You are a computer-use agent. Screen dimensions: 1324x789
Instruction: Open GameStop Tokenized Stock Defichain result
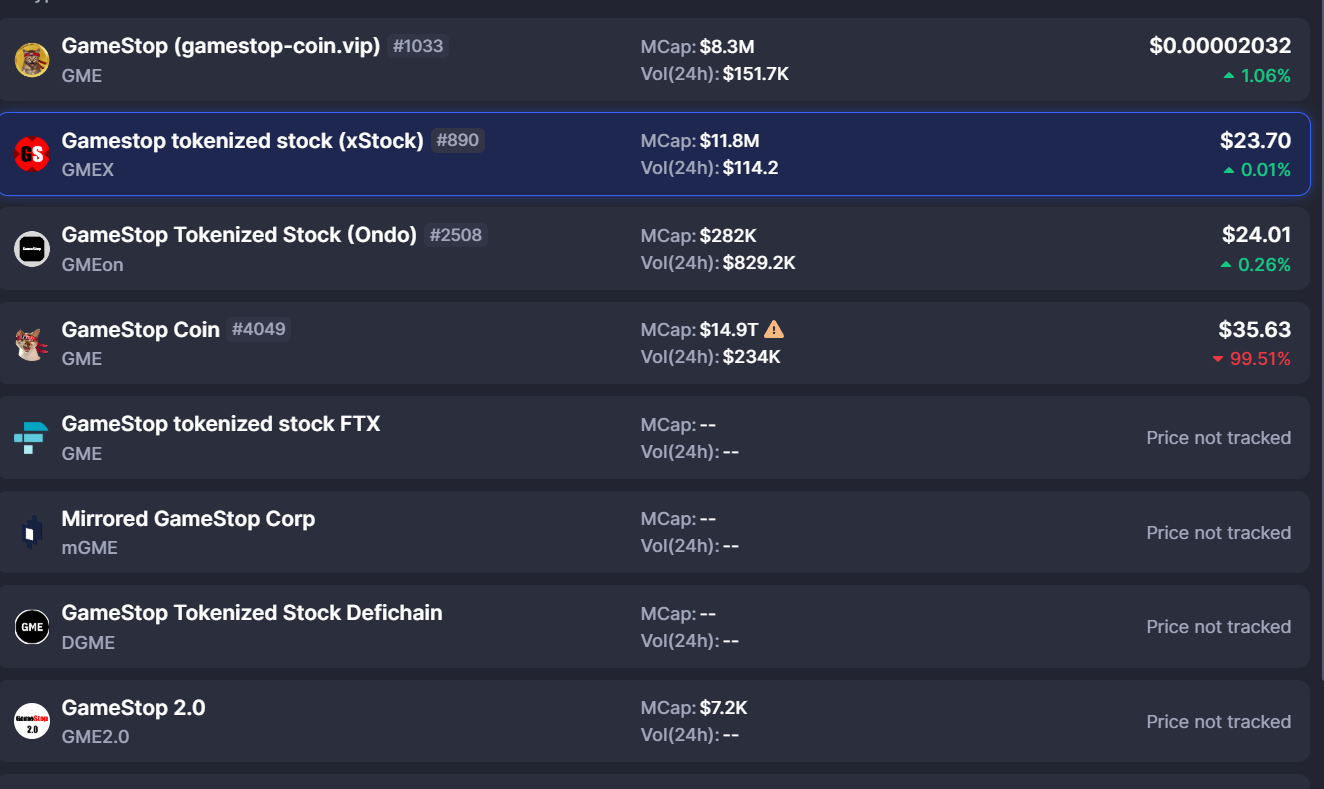coord(654,627)
